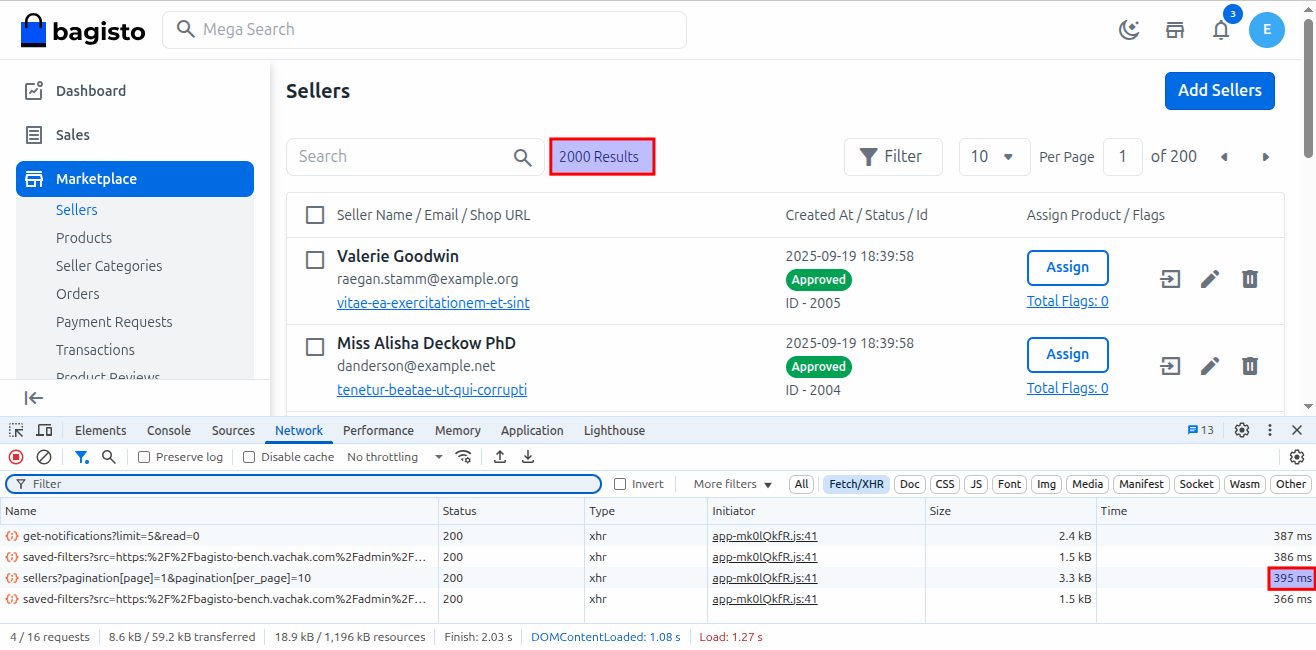Image resolution: width=1316 pixels, height=650 pixels.
Task: Enable the Preserve log checkbox
Action: click(144, 457)
